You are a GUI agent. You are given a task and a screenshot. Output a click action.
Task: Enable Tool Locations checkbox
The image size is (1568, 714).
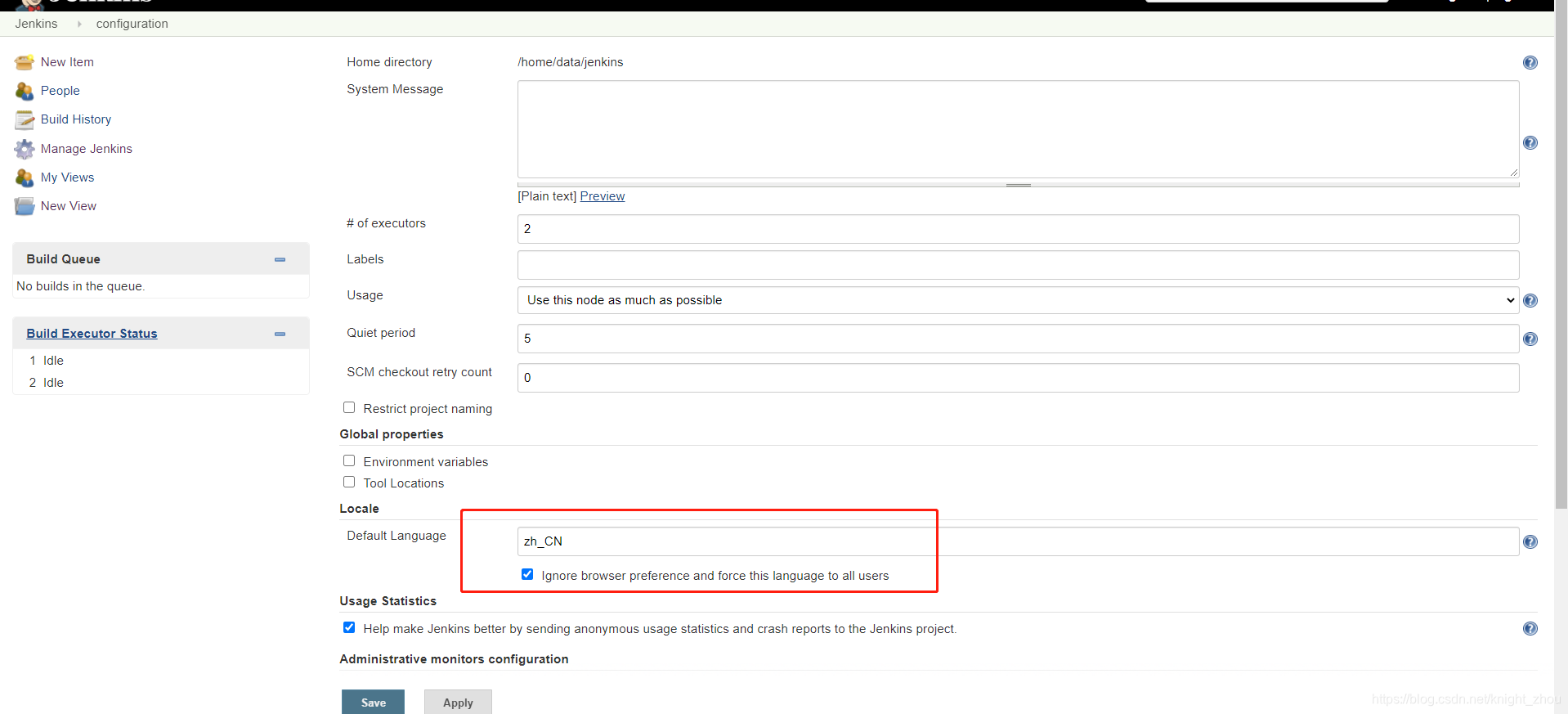[349, 482]
